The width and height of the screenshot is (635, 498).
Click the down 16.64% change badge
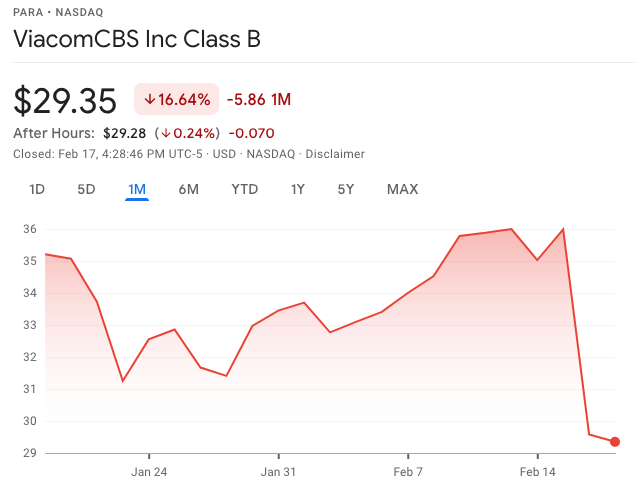point(177,99)
